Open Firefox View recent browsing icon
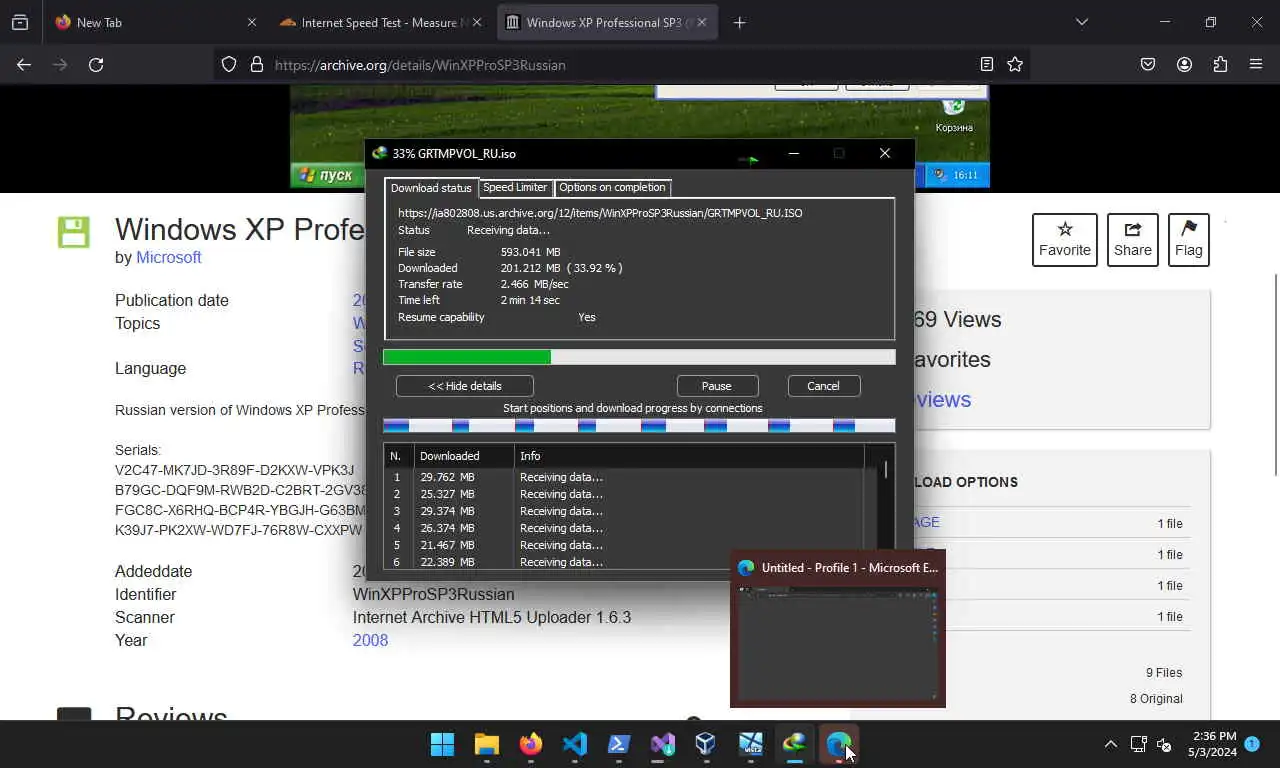The width and height of the screenshot is (1280, 768). click(x=20, y=22)
